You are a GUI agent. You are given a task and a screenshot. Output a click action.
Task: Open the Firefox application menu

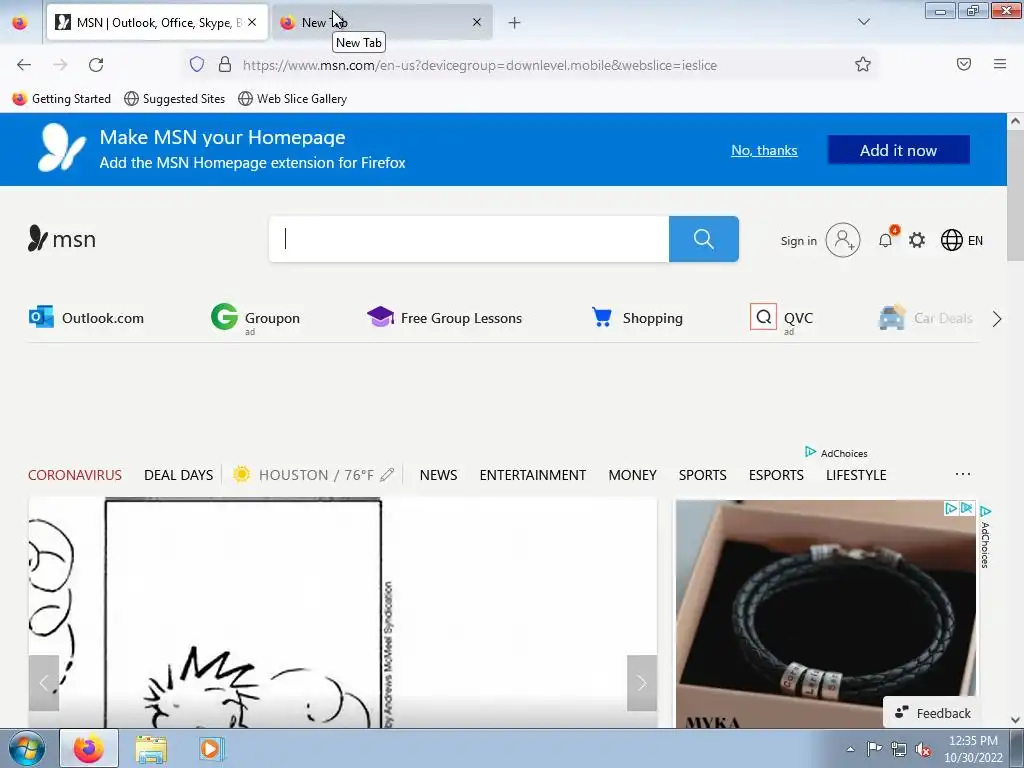[1000, 64]
